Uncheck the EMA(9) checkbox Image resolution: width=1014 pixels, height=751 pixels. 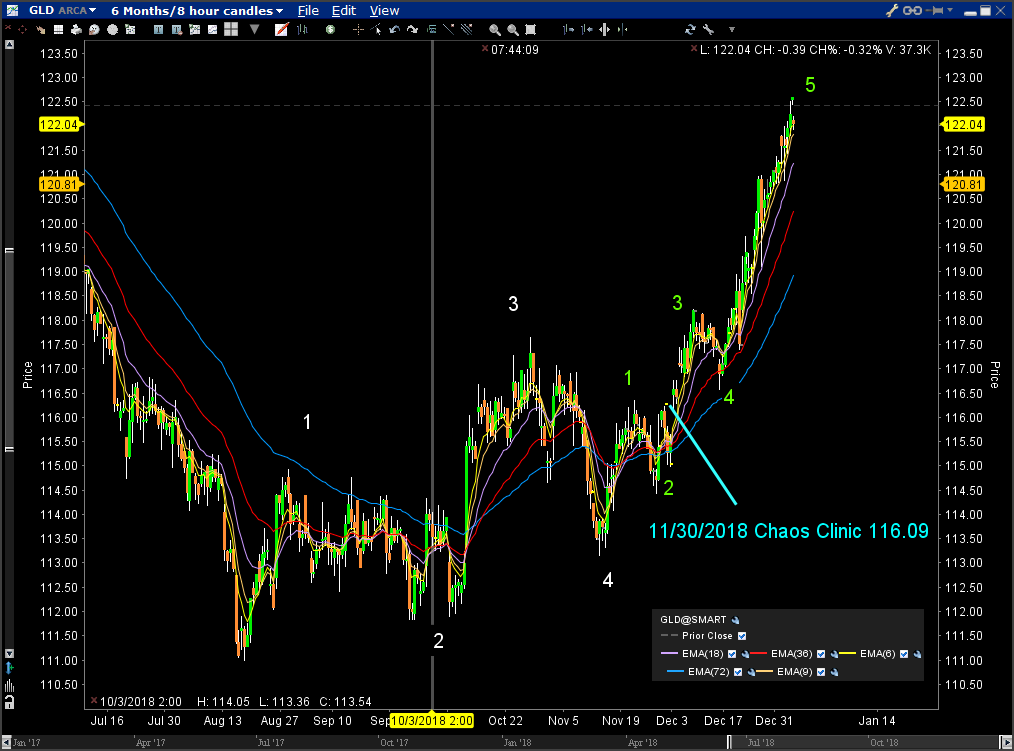821,672
